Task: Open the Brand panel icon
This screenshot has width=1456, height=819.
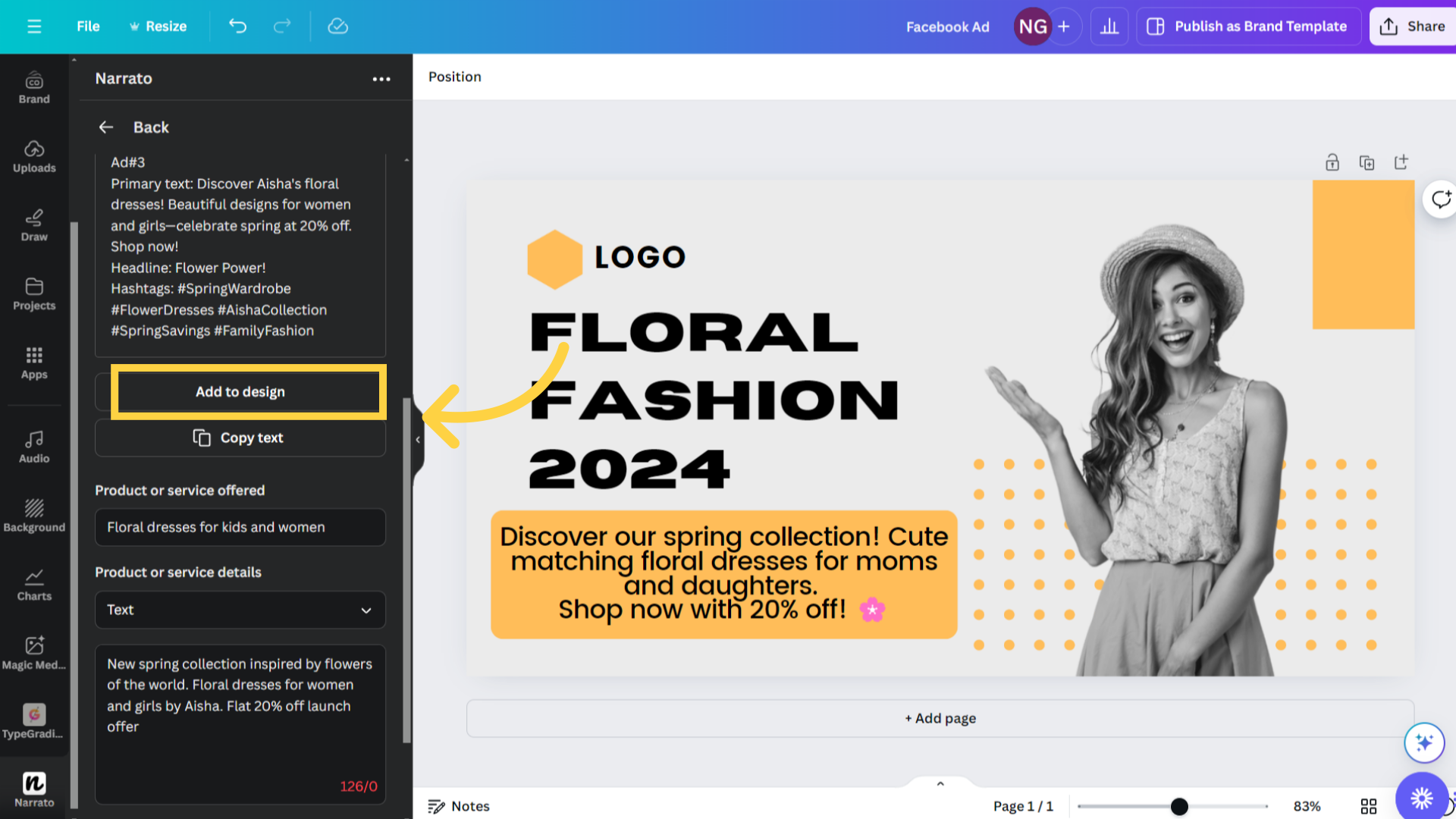Action: pos(34,88)
